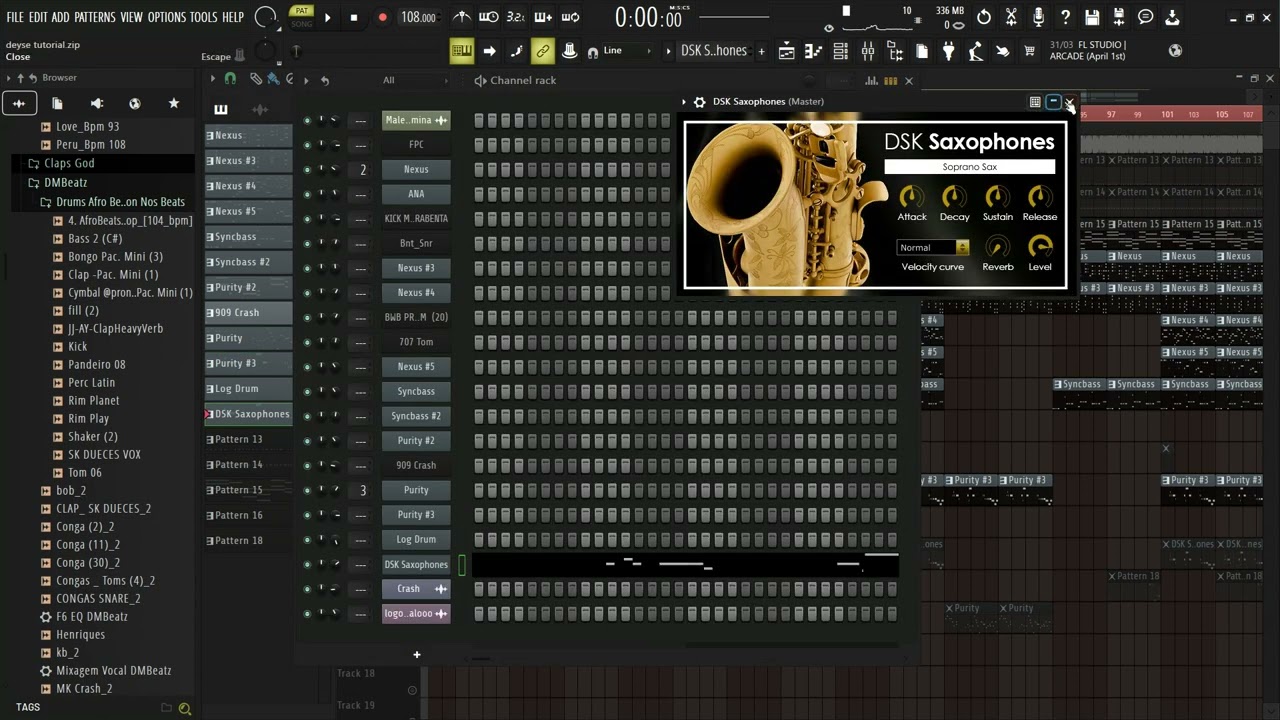Click the Undo history circular arrow icon
The image size is (1280, 720).
[984, 17]
